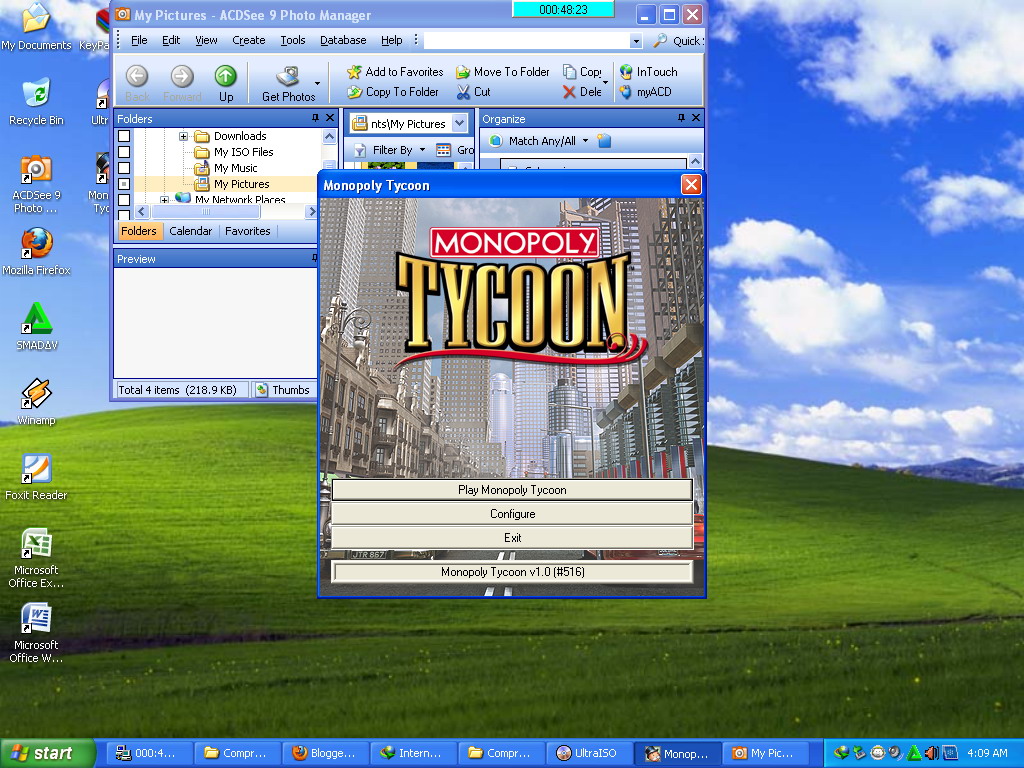Tick the checkbox beside My Music
1024x768 pixels.
point(124,168)
